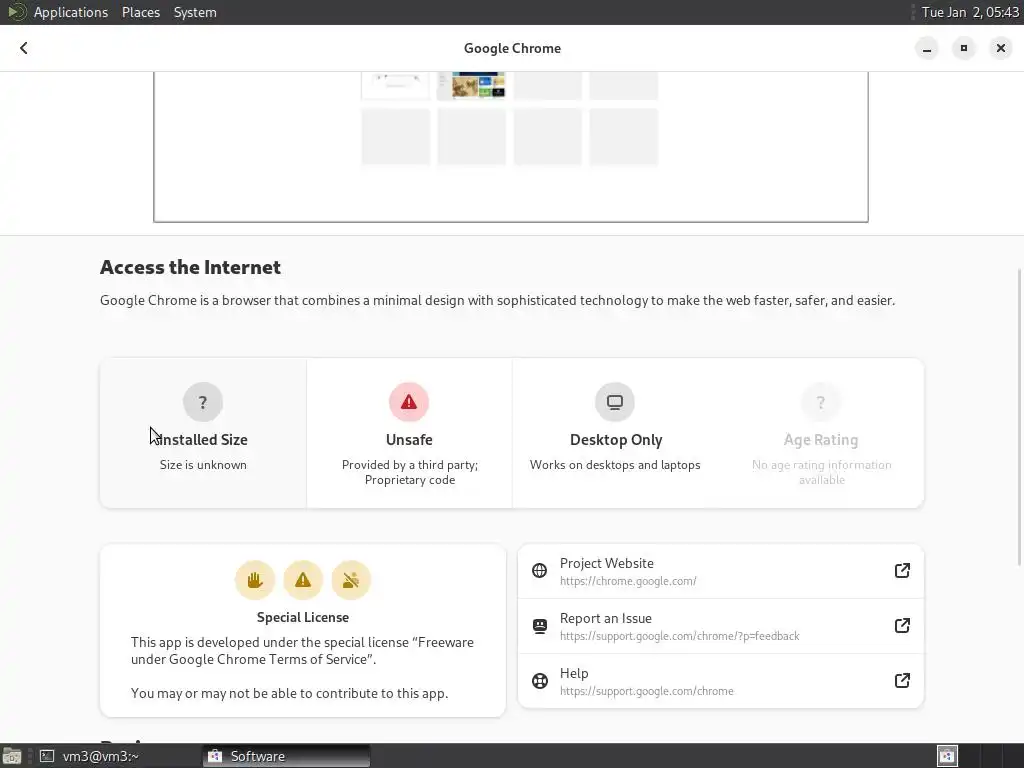Click the Installed Size question mark icon
The height and width of the screenshot is (768, 1024).
[203, 402]
